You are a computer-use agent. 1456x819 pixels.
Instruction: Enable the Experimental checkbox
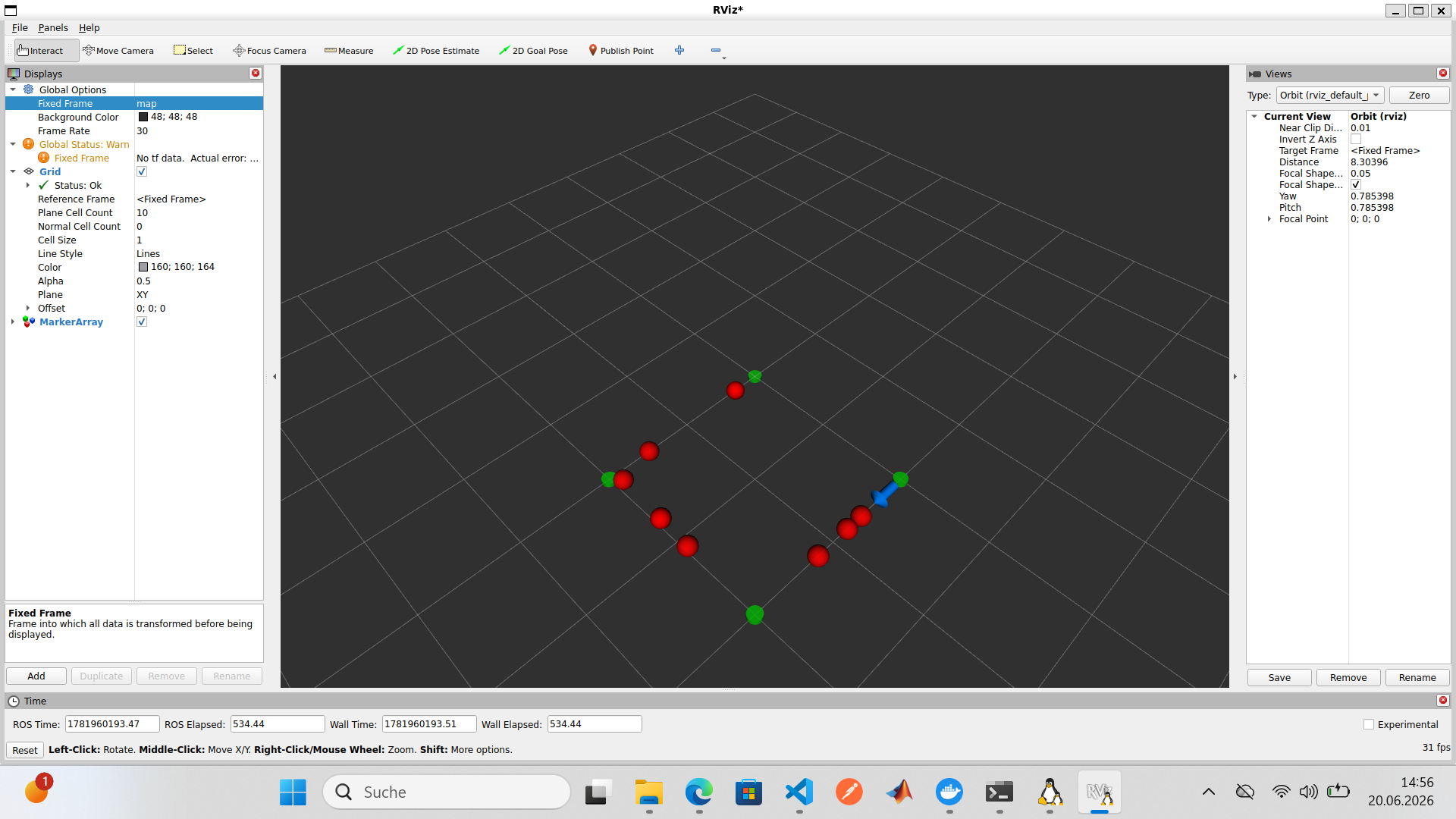coord(1369,725)
